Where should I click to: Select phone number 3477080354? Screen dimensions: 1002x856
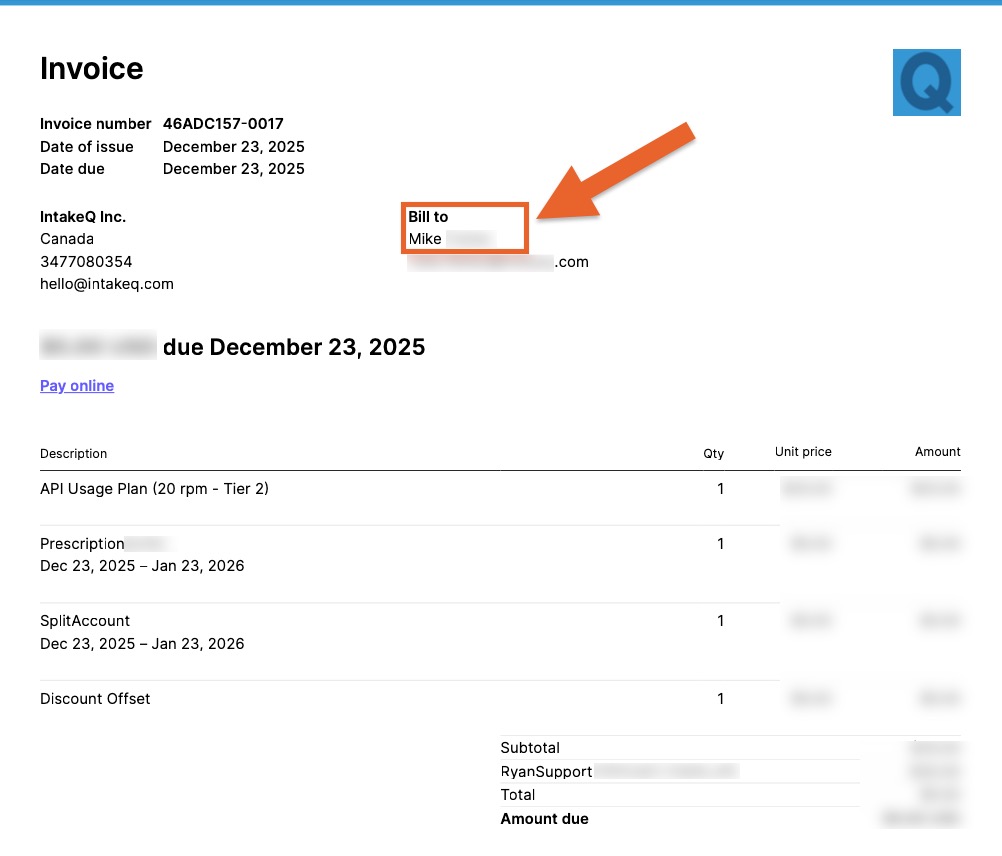point(86,262)
